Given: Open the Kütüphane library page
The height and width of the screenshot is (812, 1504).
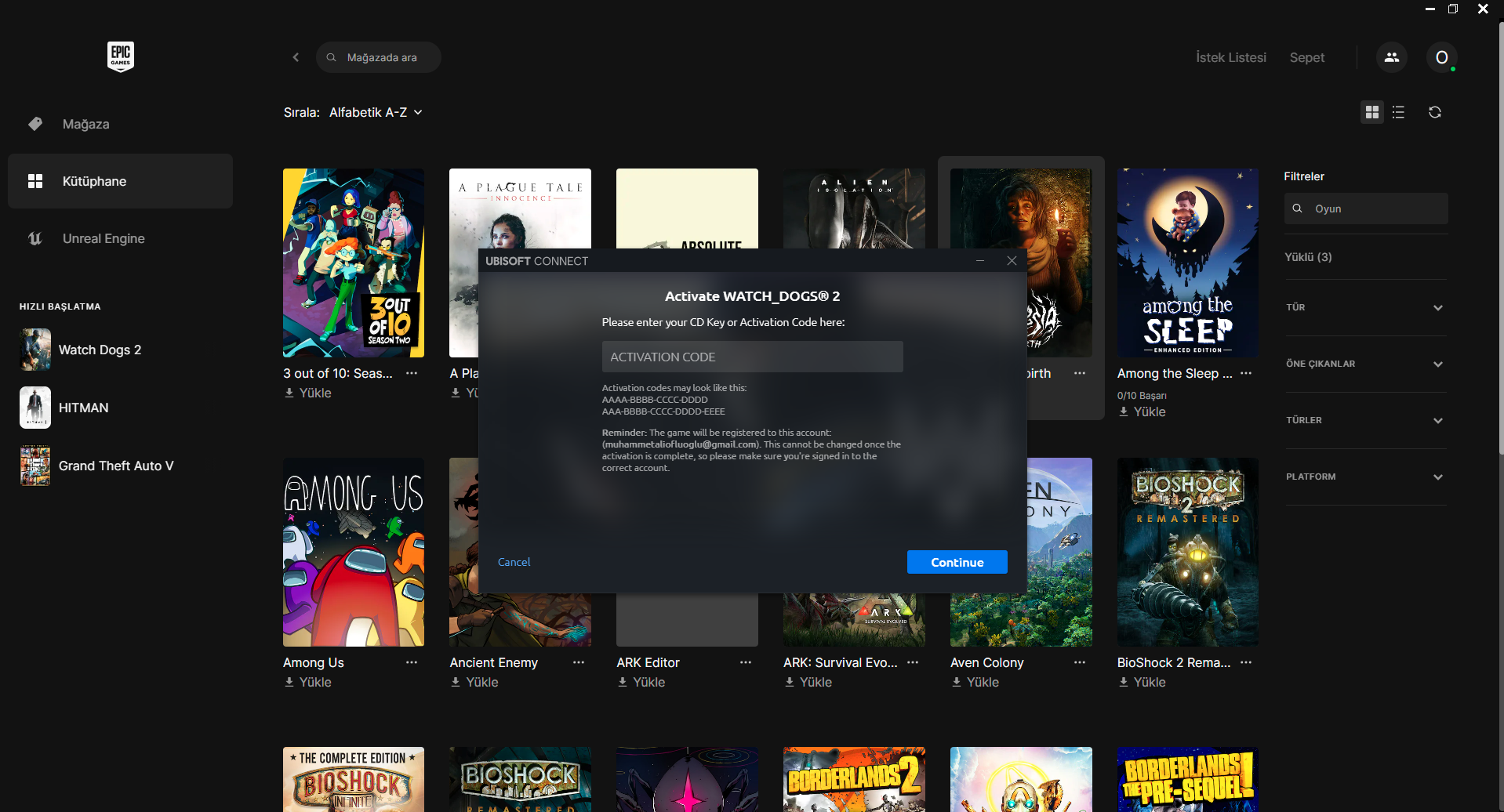Looking at the screenshot, I should coord(120,181).
